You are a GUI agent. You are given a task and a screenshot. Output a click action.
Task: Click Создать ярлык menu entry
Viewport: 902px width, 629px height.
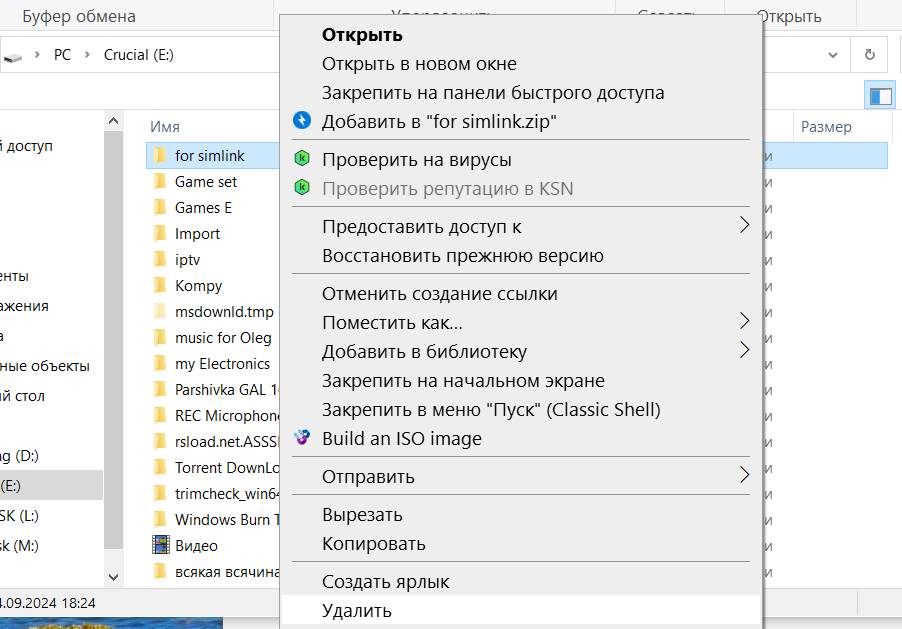click(385, 581)
